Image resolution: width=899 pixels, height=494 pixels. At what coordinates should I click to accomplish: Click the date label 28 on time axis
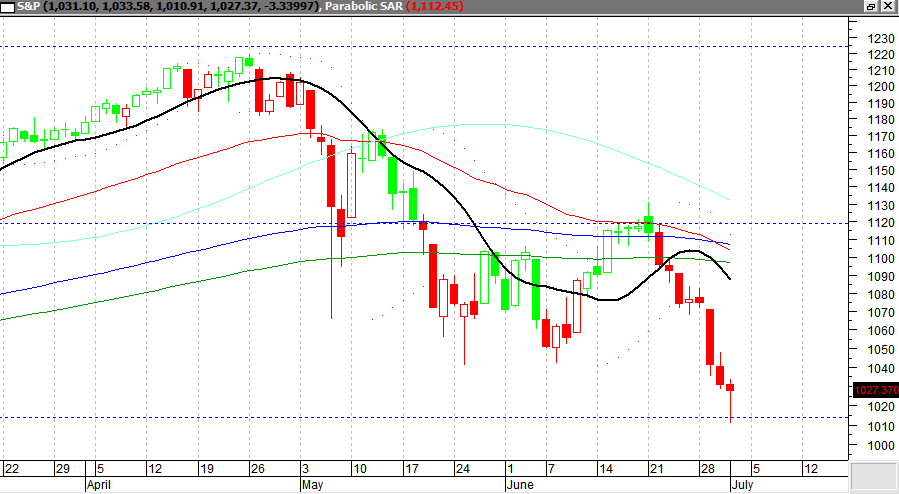708,469
